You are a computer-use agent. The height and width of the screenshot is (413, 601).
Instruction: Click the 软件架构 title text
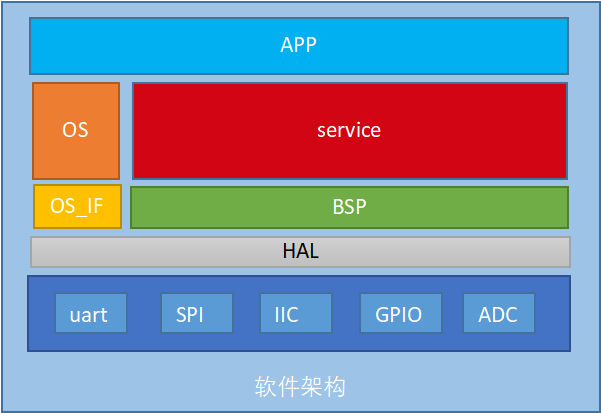click(300, 387)
